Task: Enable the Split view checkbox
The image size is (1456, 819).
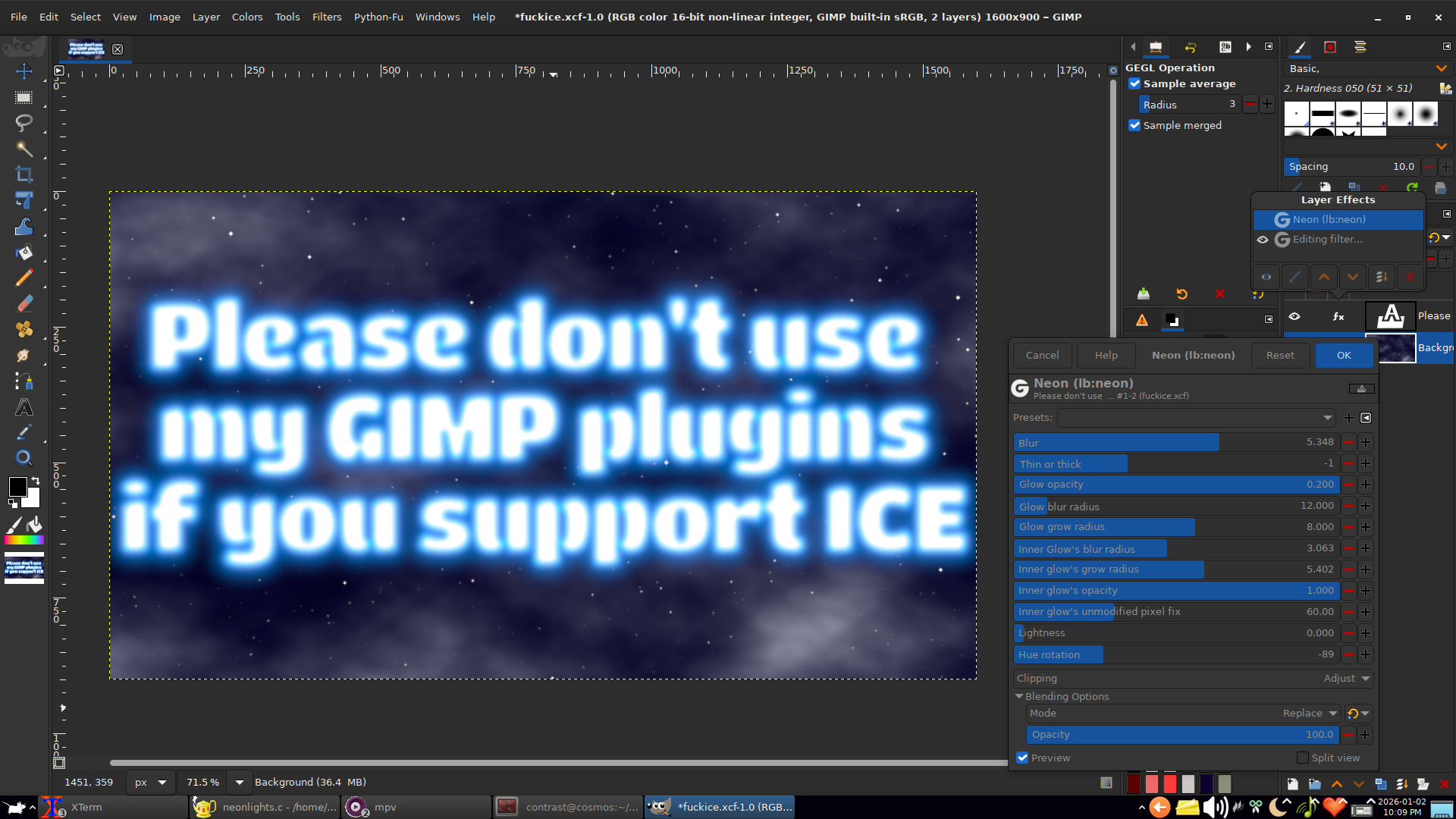Action: [1303, 758]
